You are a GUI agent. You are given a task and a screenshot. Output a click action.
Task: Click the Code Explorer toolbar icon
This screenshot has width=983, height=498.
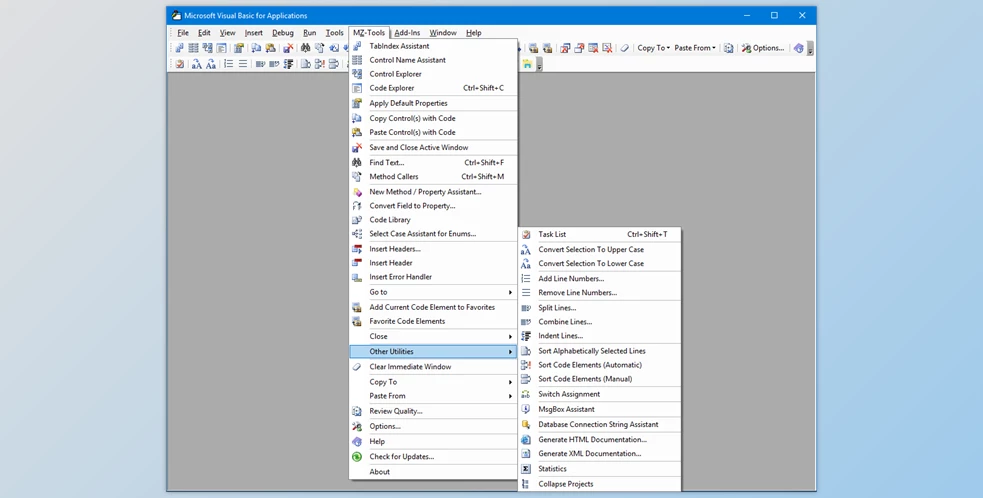pyautogui.click(x=221, y=48)
